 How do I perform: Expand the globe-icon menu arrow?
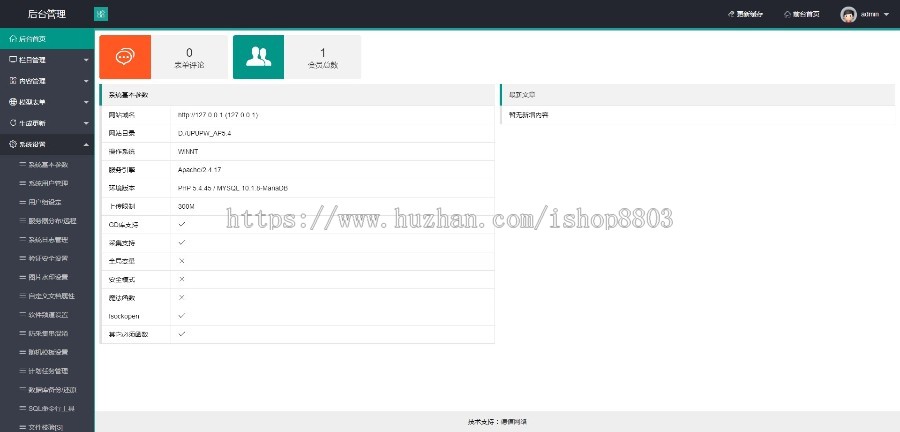(86, 103)
